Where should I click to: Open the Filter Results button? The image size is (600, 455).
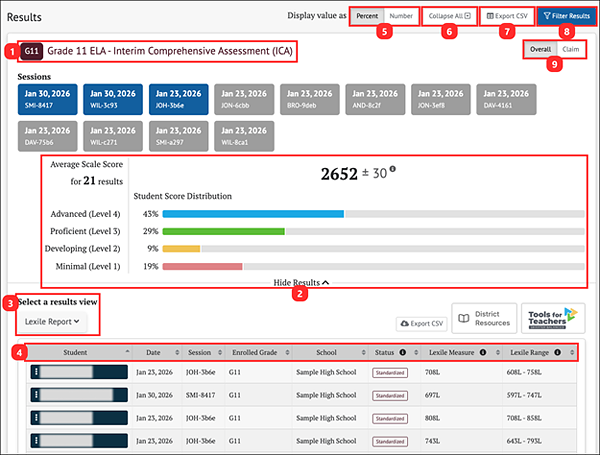click(566, 16)
